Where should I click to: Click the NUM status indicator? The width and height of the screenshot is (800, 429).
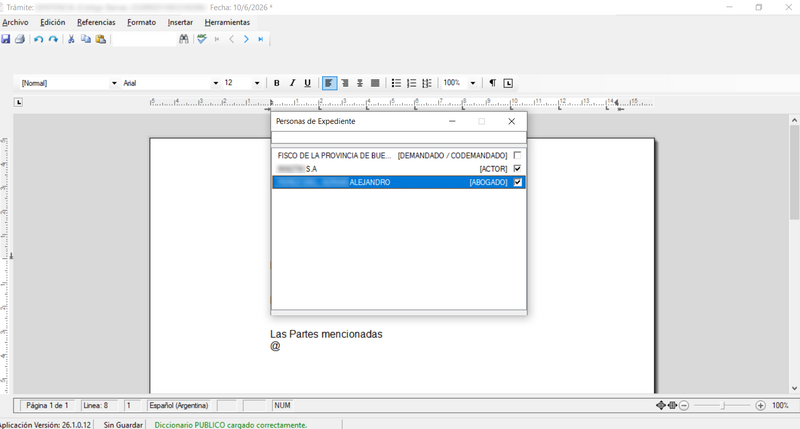[282, 406]
